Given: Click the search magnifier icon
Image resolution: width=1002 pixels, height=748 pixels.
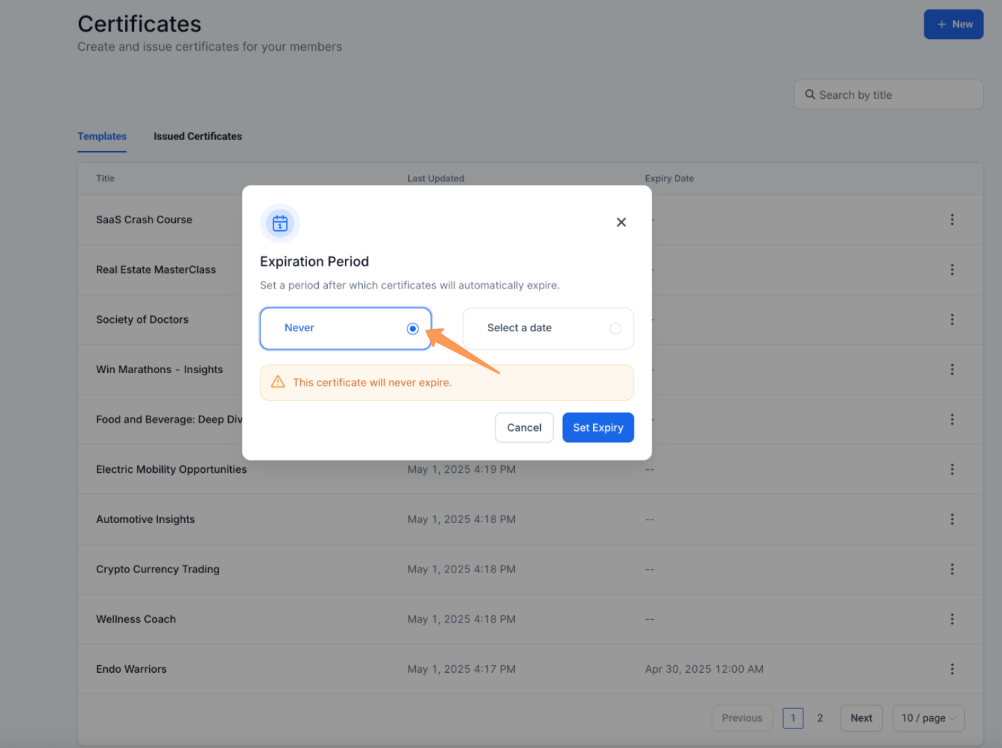Looking at the screenshot, I should coord(810,95).
